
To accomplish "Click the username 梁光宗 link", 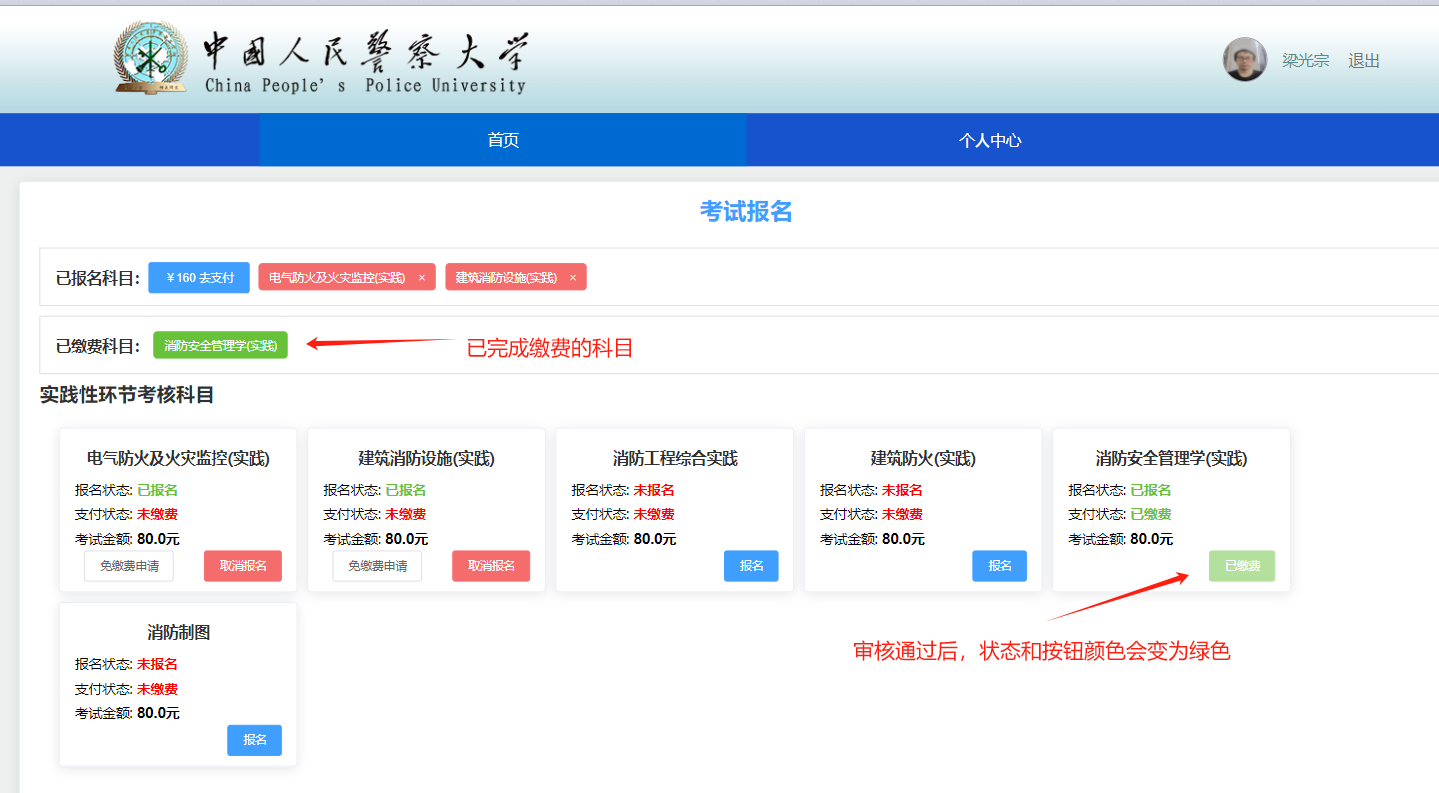I will tap(1305, 61).
